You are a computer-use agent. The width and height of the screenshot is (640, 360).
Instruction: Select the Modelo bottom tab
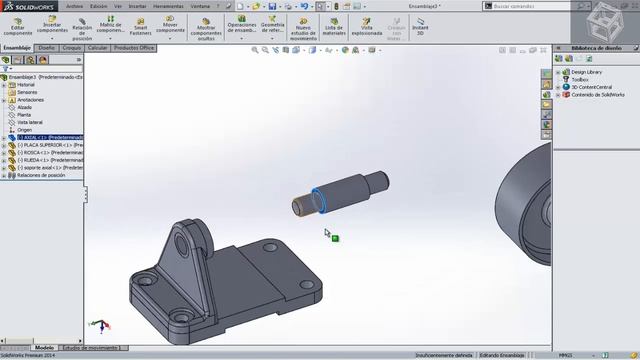coord(44,348)
